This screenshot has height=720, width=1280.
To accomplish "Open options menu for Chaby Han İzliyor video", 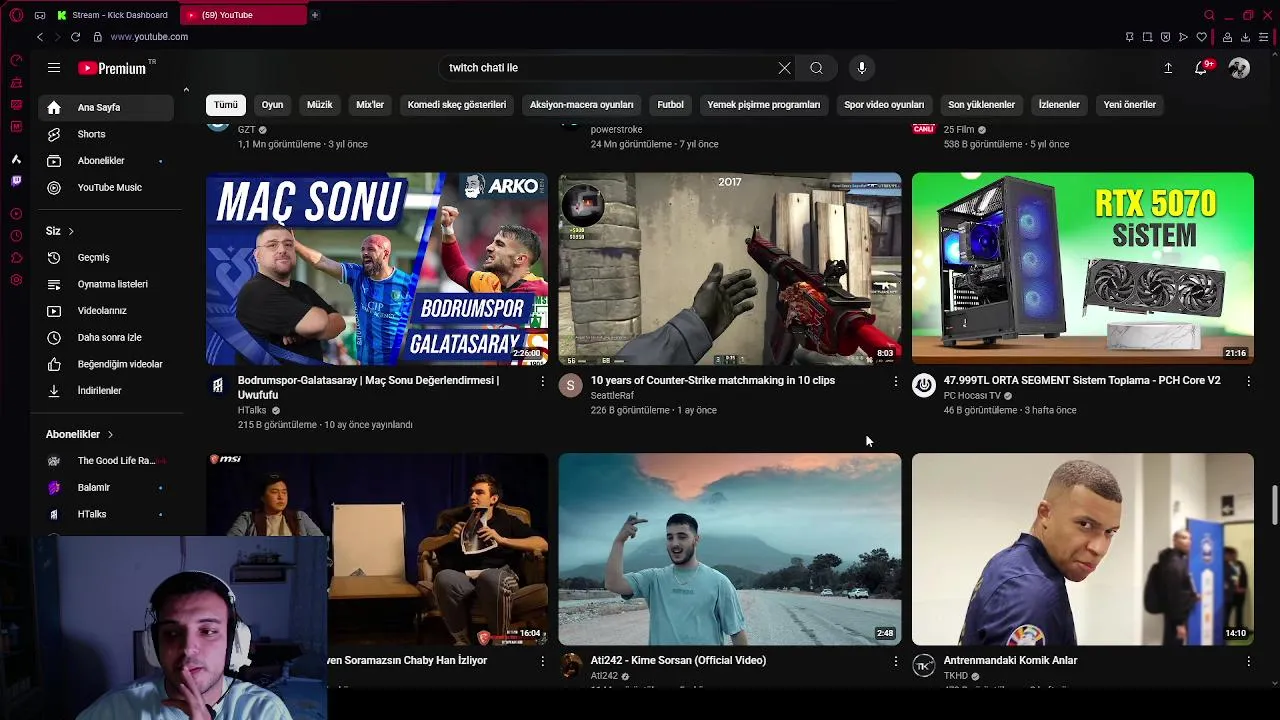I will coord(543,661).
